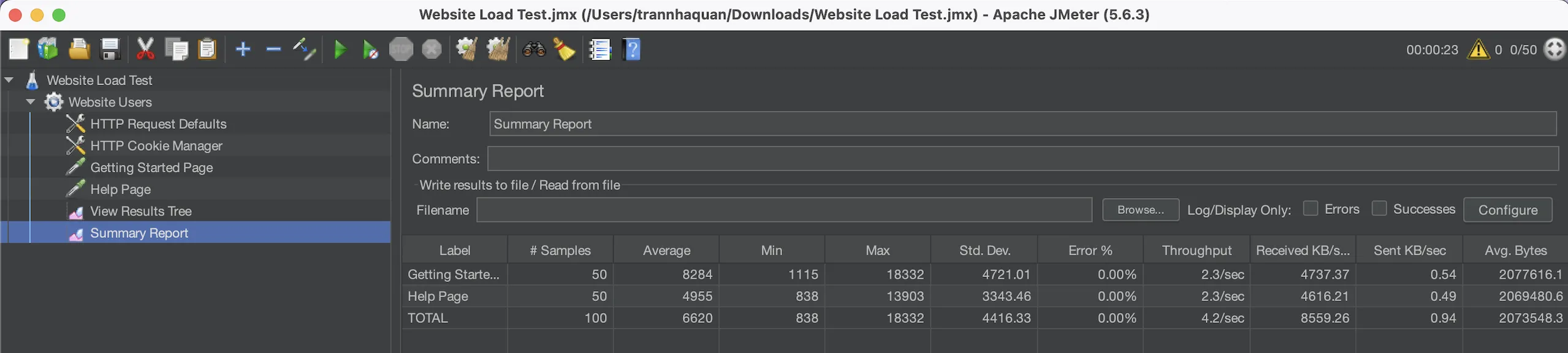The image size is (1568, 353).
Task: Click the scissors Cut icon
Action: click(145, 50)
